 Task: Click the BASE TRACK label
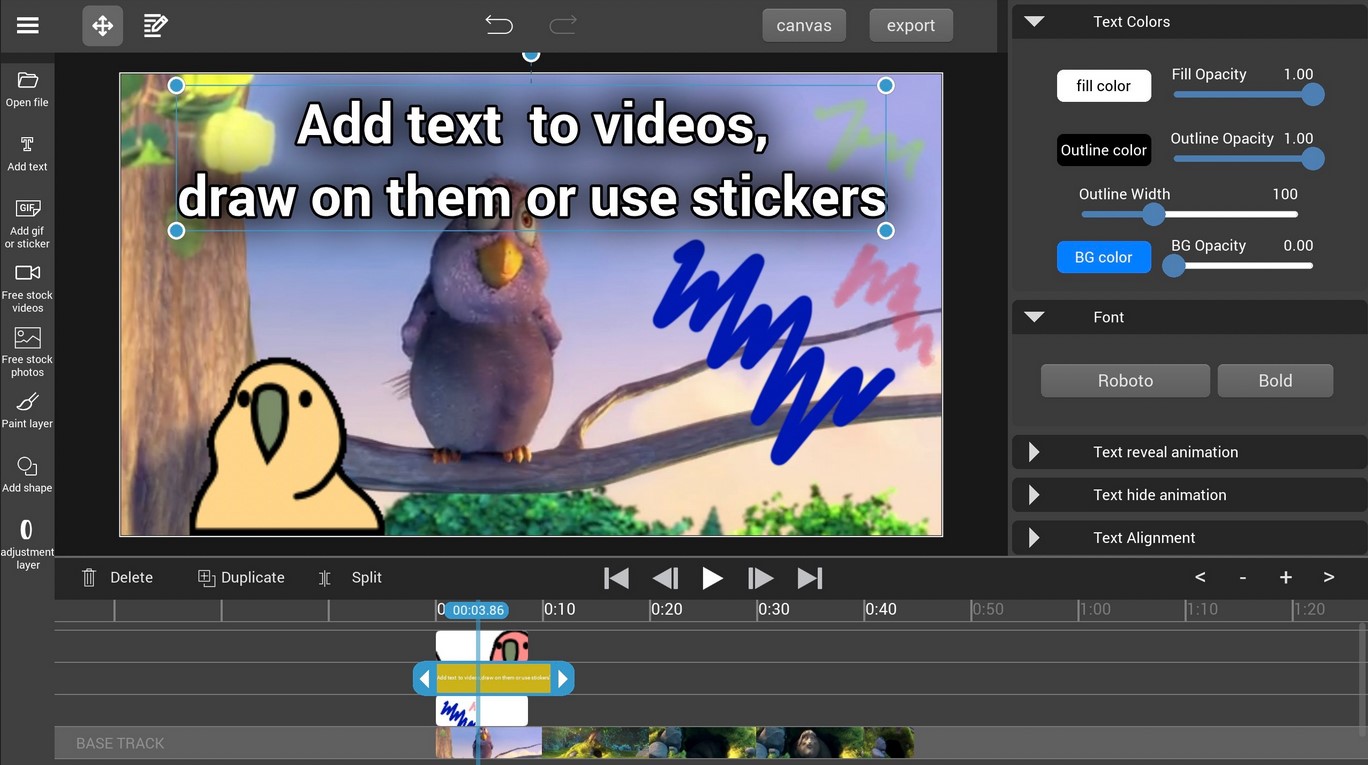(x=120, y=743)
